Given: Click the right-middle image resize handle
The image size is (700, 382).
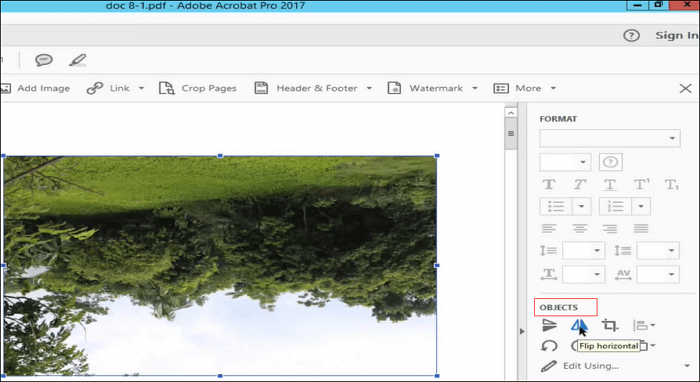Looking at the screenshot, I should pos(437,266).
